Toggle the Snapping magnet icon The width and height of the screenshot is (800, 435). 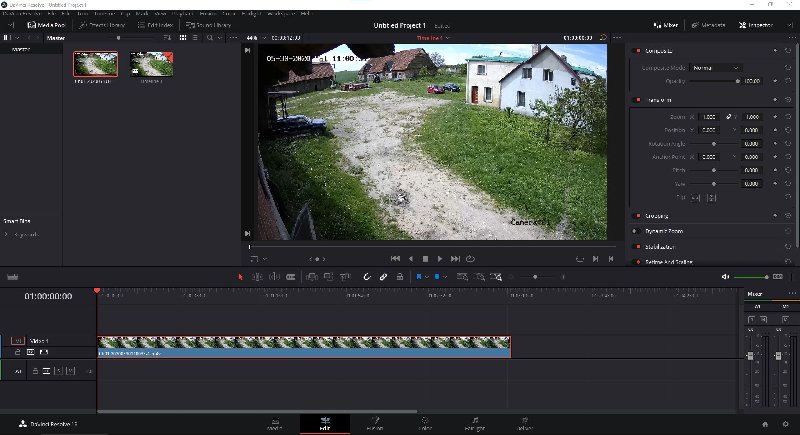click(x=366, y=277)
